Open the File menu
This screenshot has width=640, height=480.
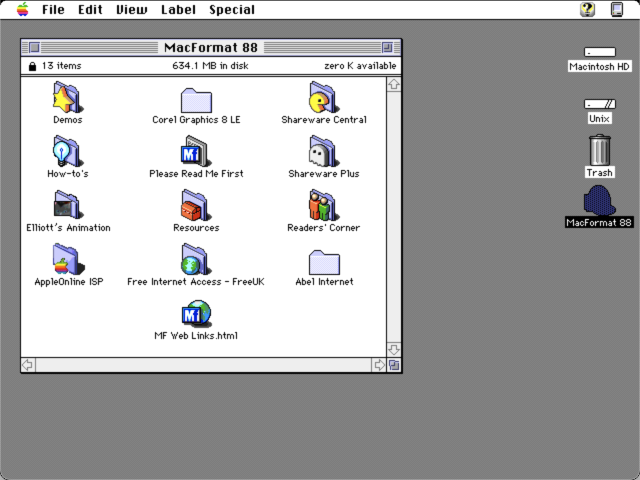click(x=53, y=9)
